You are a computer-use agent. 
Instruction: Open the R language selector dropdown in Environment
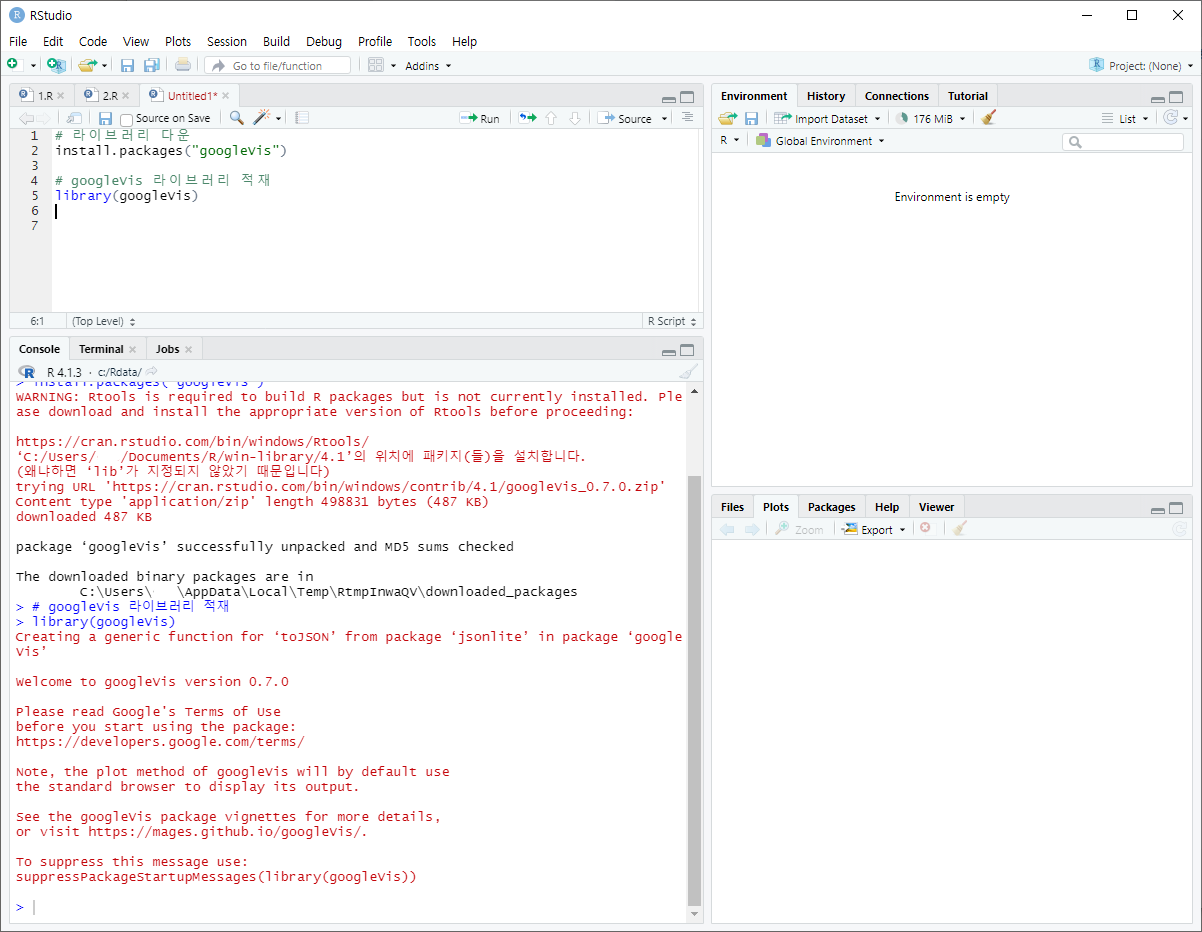[730, 141]
